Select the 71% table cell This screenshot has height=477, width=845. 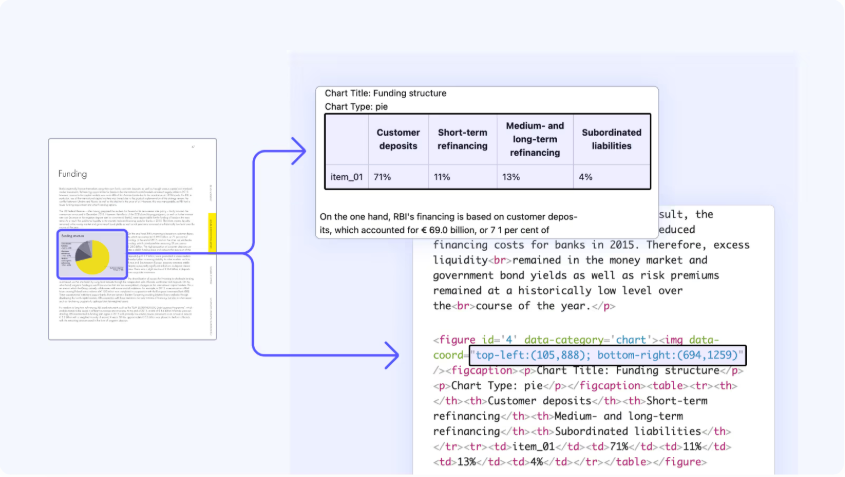click(x=398, y=177)
